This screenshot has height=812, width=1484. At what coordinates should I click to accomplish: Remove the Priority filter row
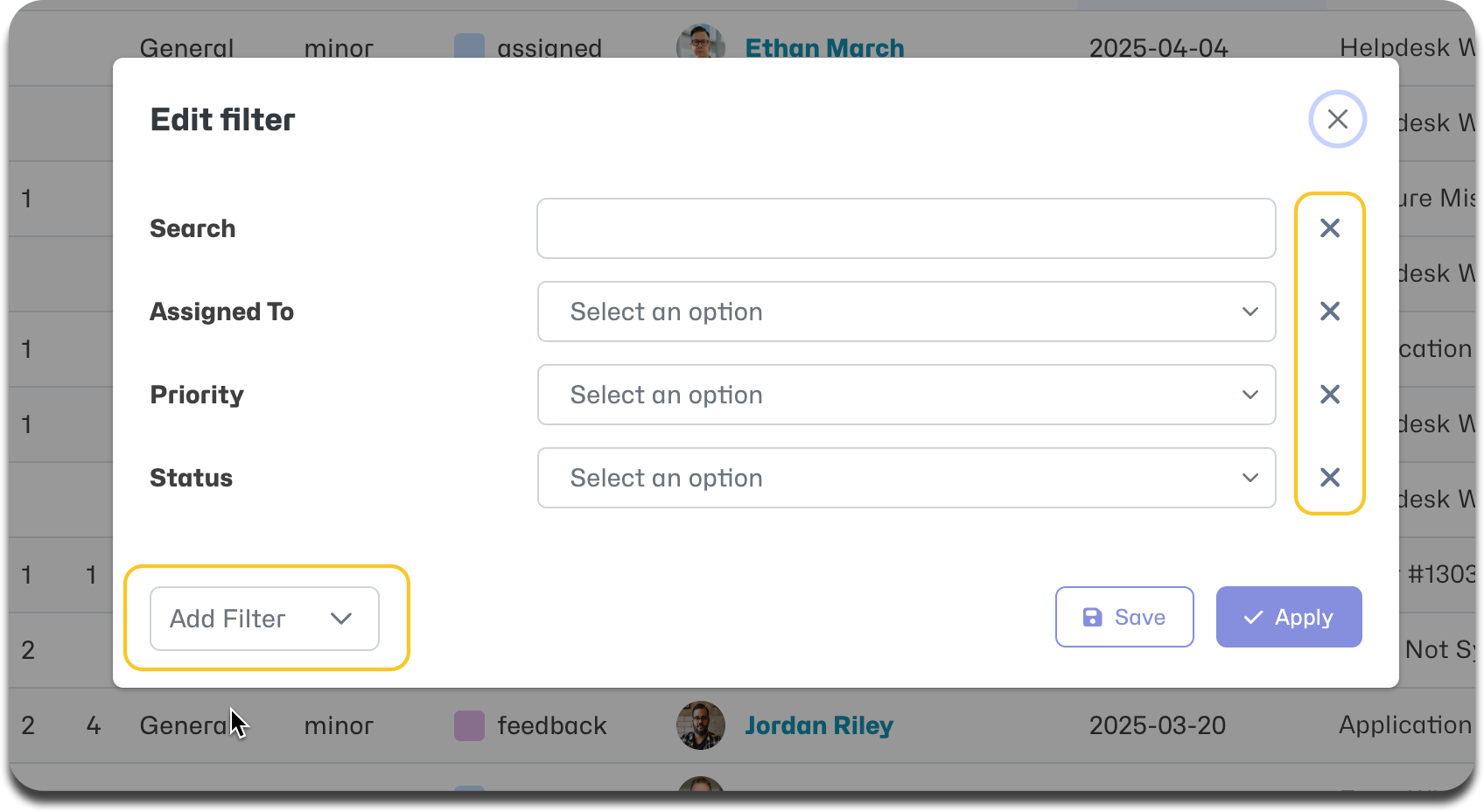tap(1330, 395)
